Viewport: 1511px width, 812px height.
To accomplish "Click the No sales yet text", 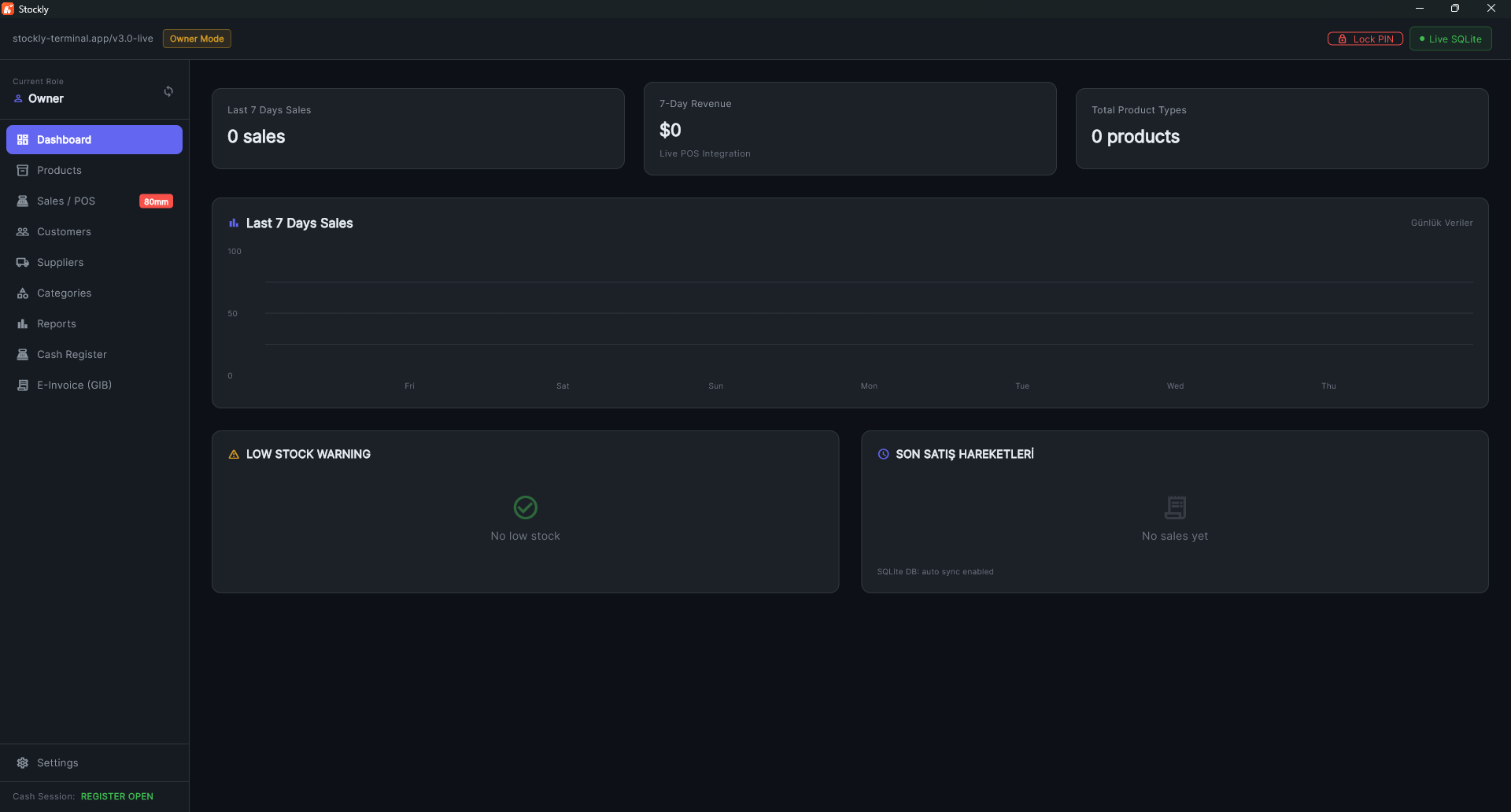I will 1175,537.
